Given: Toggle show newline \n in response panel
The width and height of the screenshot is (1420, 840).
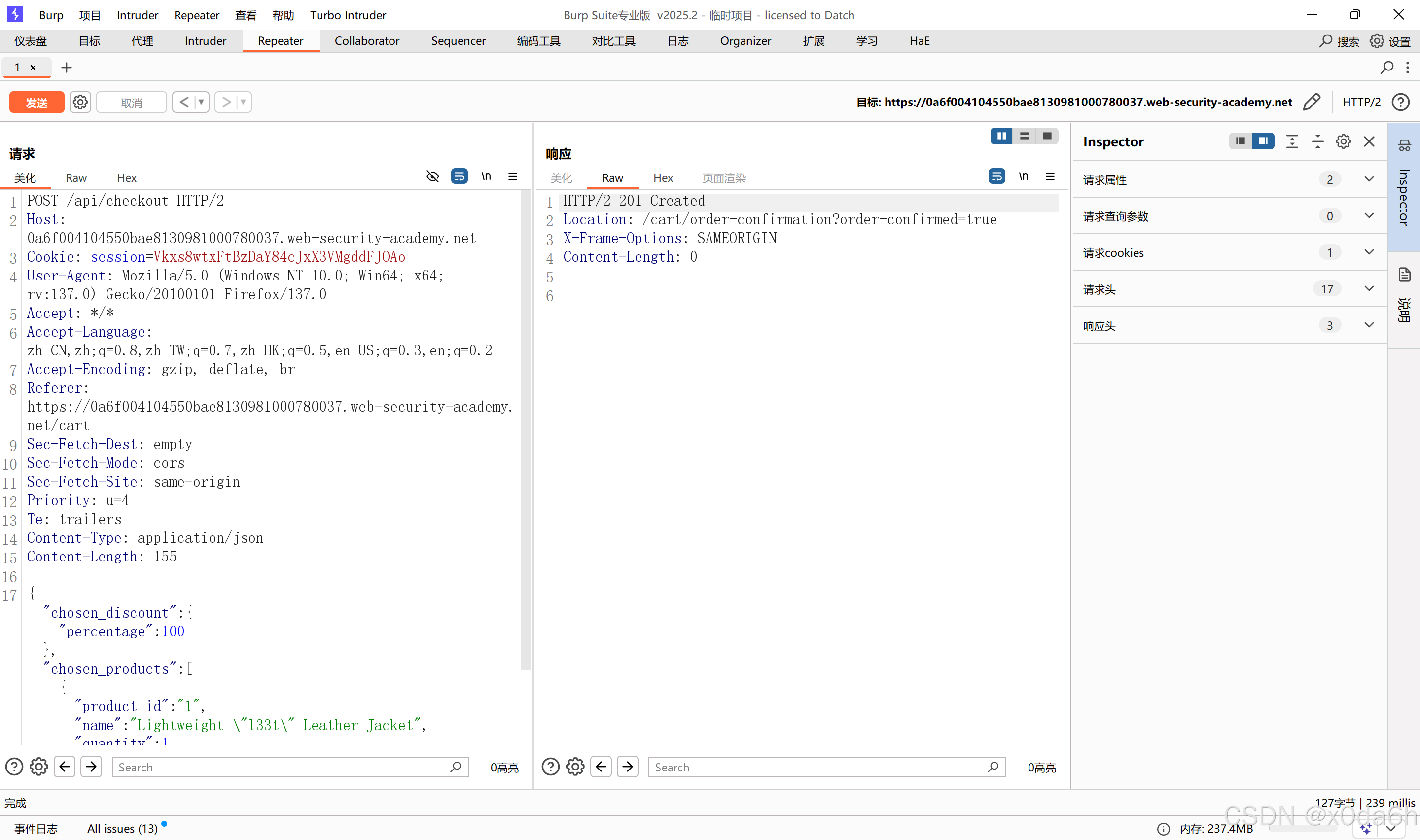Looking at the screenshot, I should pyautogui.click(x=1023, y=176).
